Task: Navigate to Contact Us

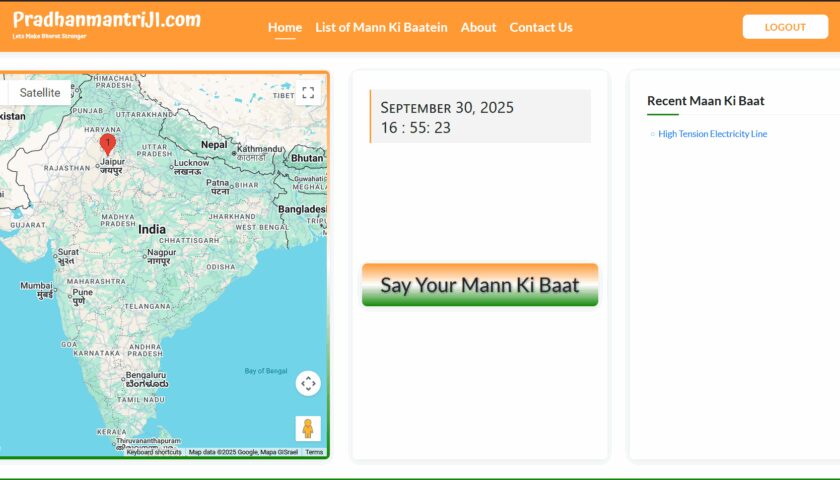Action: (541, 27)
